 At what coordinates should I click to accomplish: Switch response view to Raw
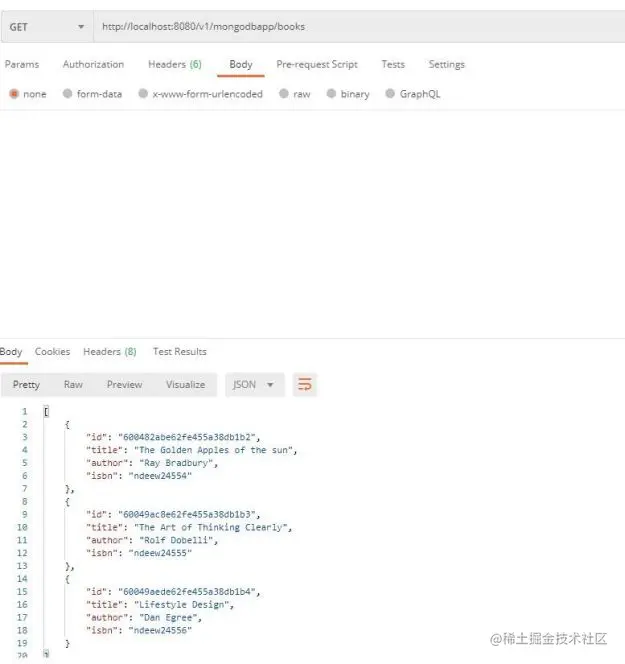click(x=73, y=385)
